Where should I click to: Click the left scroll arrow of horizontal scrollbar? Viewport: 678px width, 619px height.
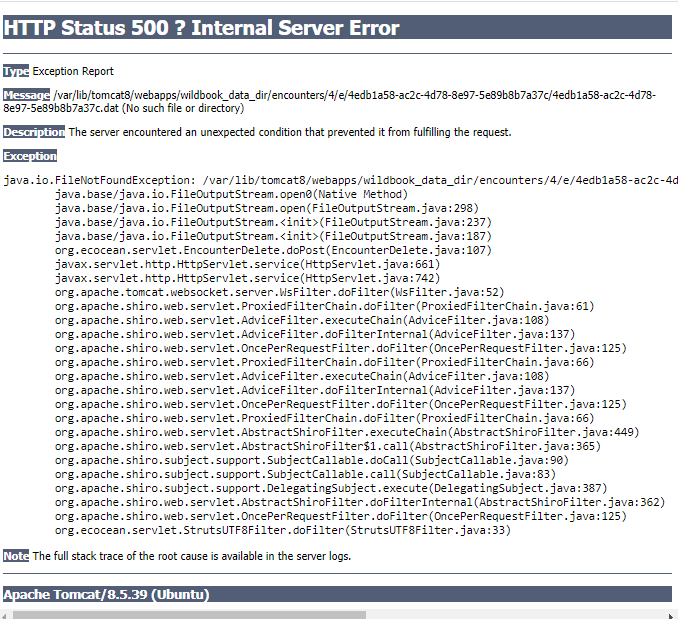click(x=3, y=616)
